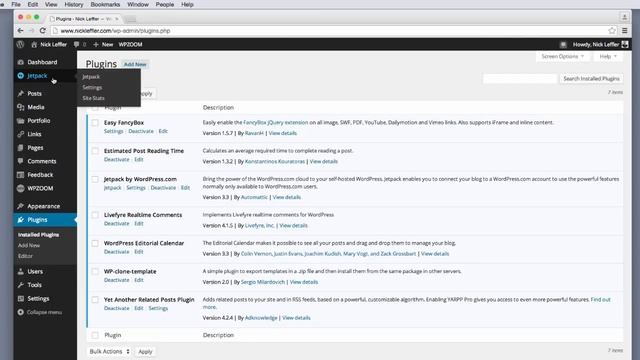Screen dimensions: 640x360
Task: Open the Add New plugins submenu item
Action: coord(29,245)
